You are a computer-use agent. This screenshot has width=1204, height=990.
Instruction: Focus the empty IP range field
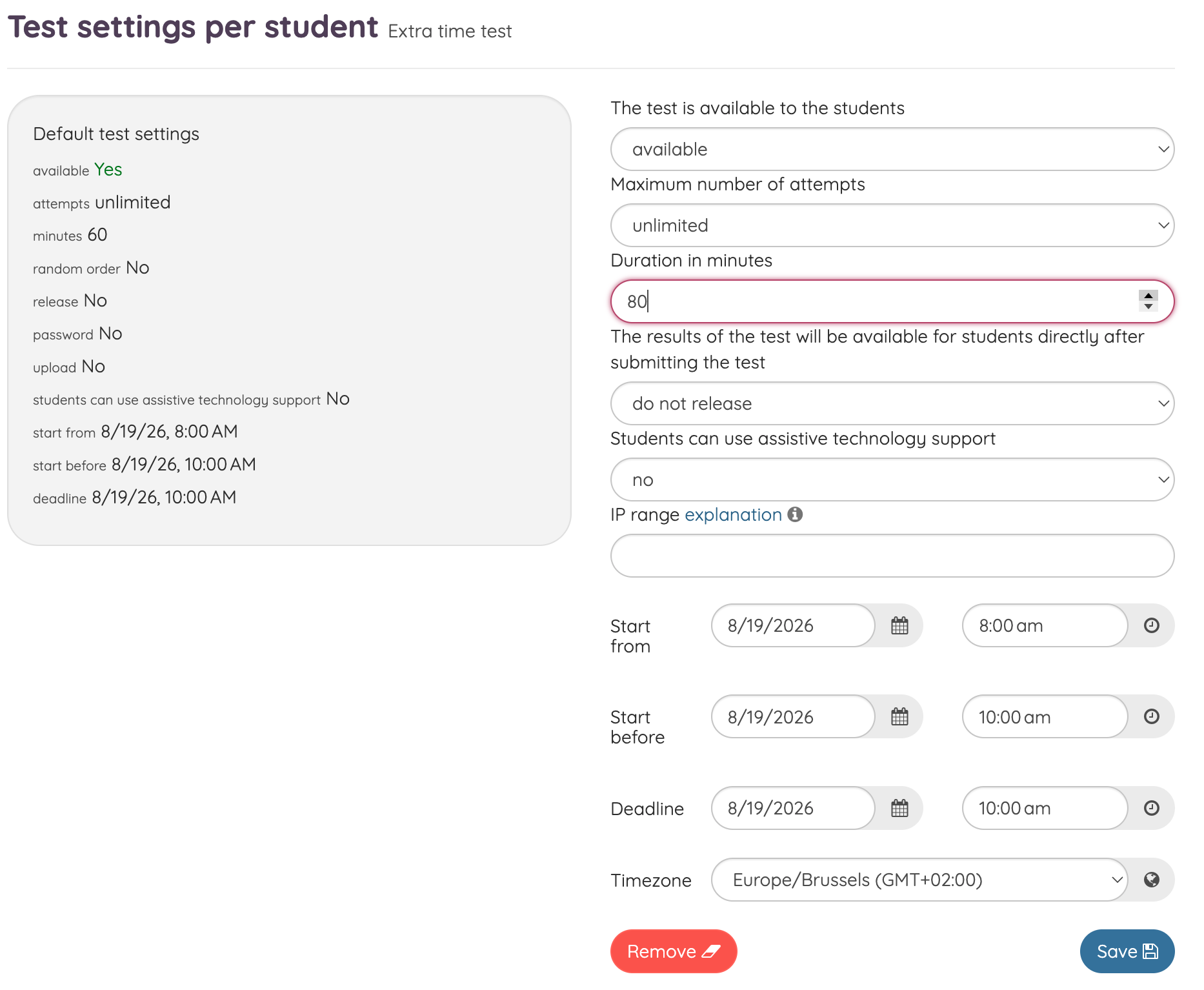click(892, 556)
